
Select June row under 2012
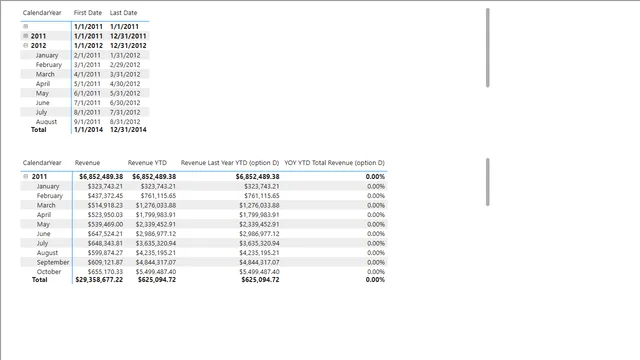coord(85,102)
